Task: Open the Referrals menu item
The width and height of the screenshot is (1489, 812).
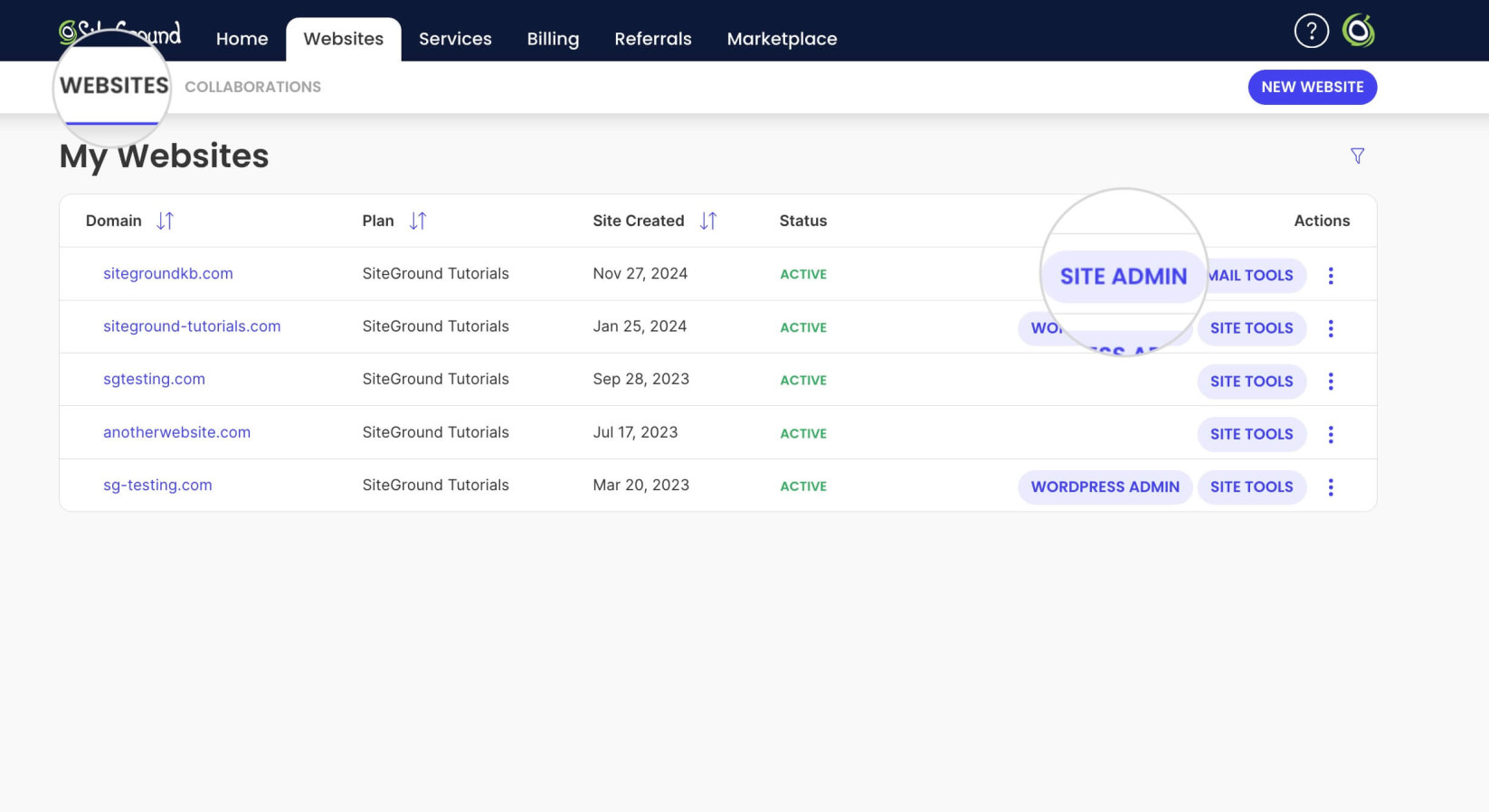Action: pos(652,39)
